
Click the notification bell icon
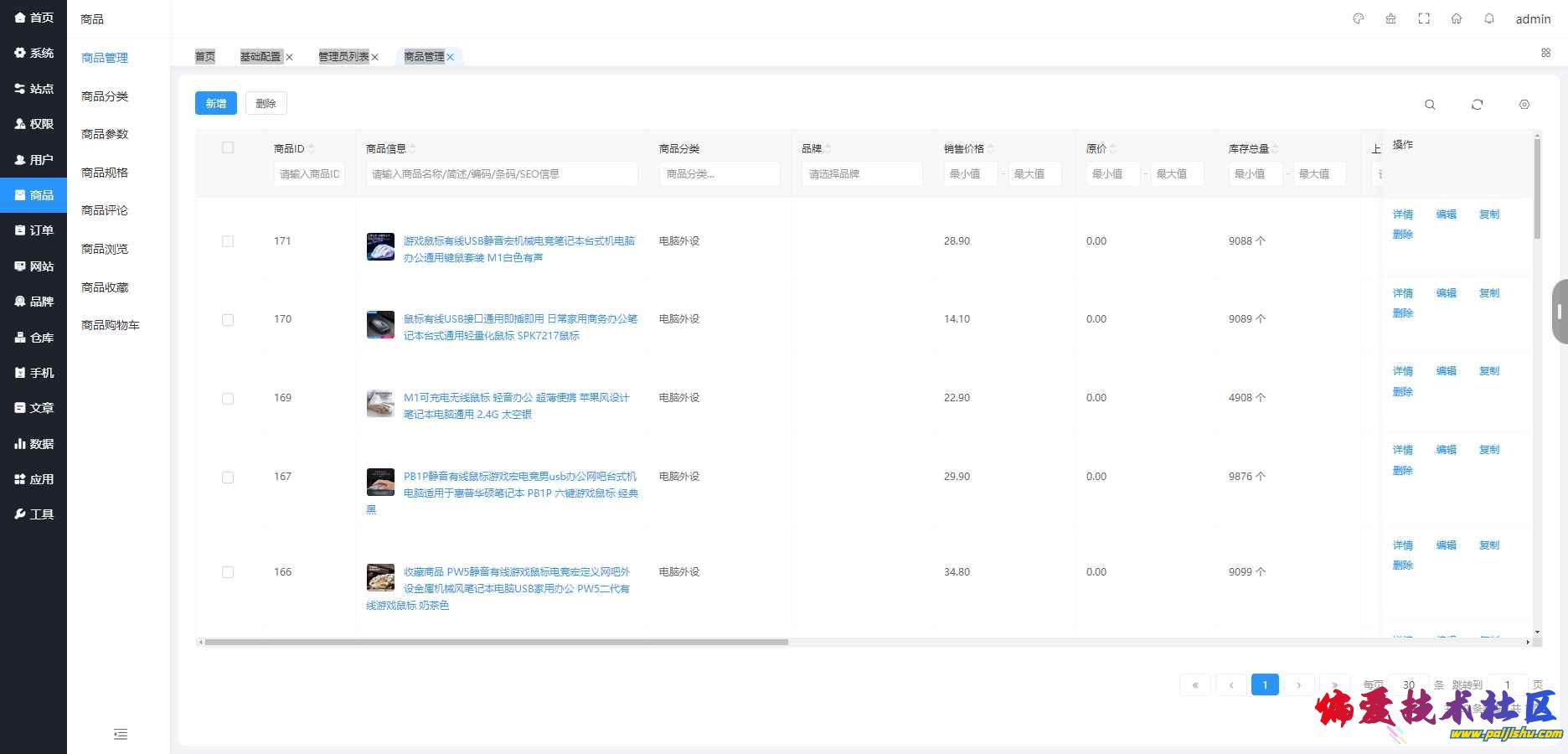(x=1488, y=18)
